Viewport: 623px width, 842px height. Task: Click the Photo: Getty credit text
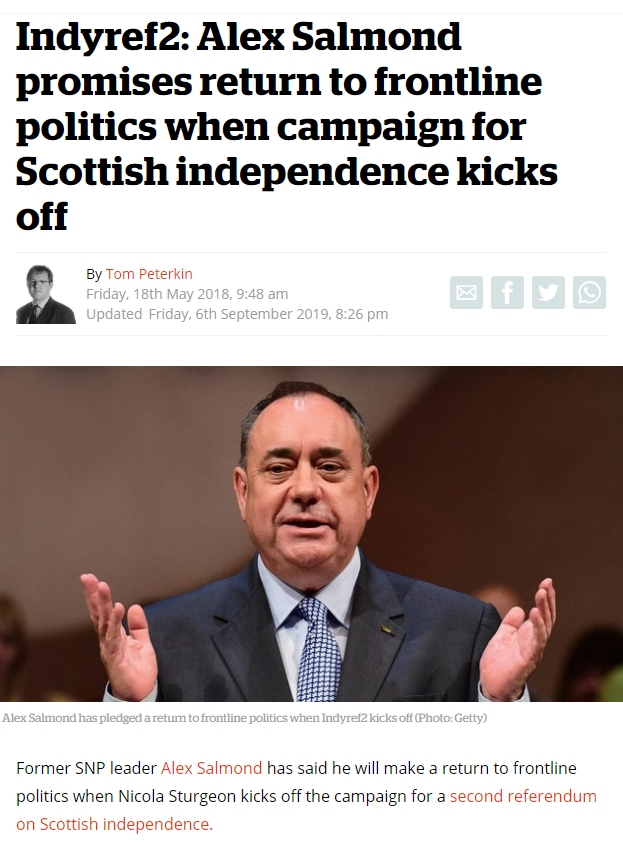tap(451, 717)
